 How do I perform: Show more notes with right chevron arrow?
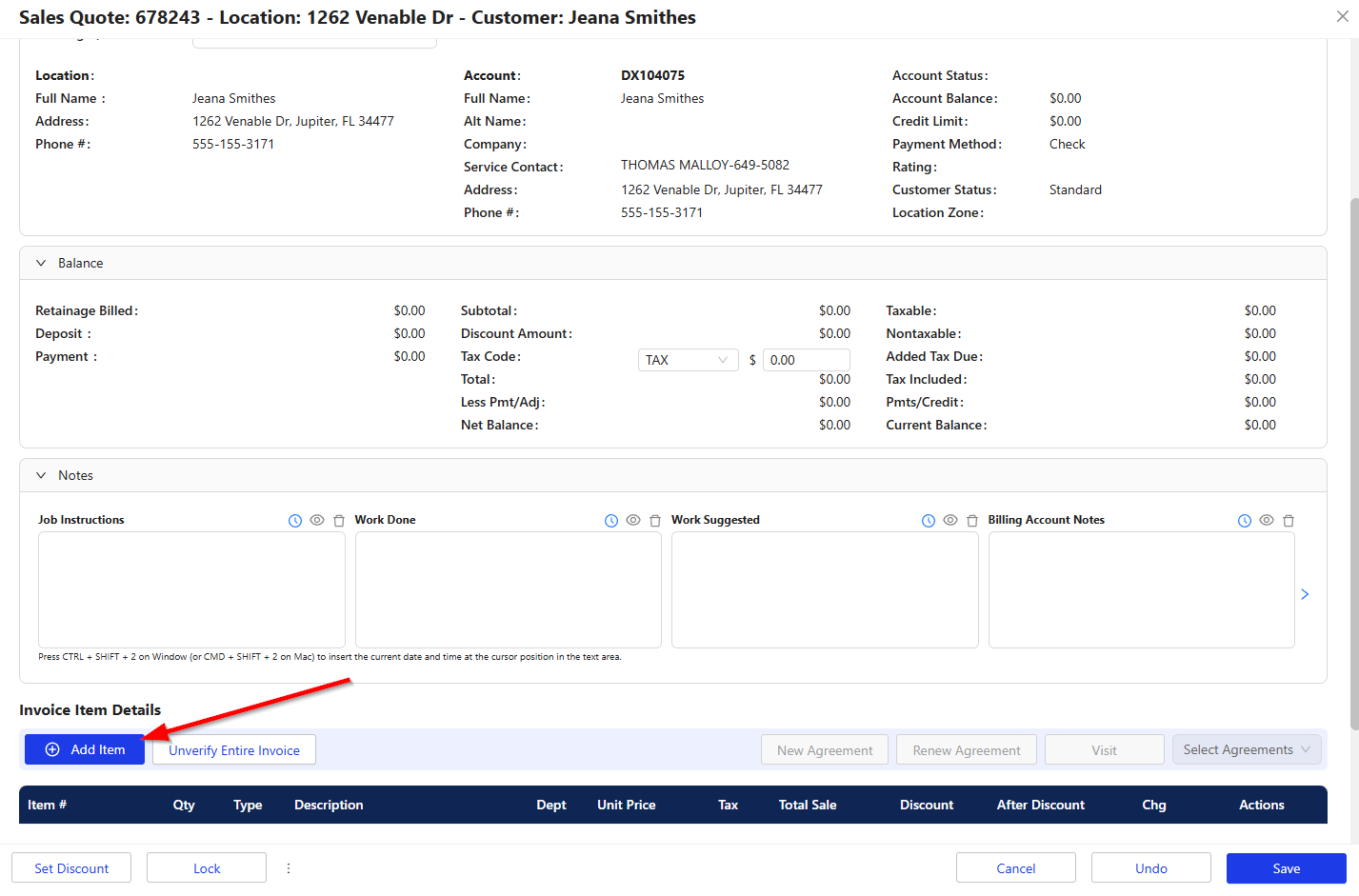click(x=1305, y=594)
